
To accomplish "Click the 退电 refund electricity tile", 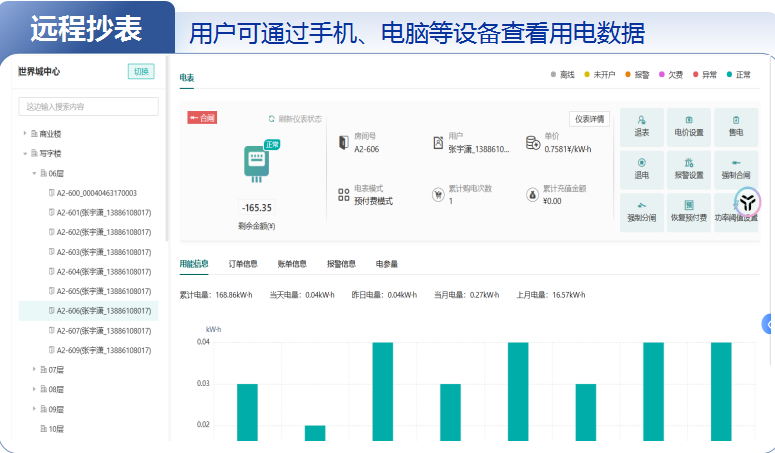I will click(x=642, y=169).
